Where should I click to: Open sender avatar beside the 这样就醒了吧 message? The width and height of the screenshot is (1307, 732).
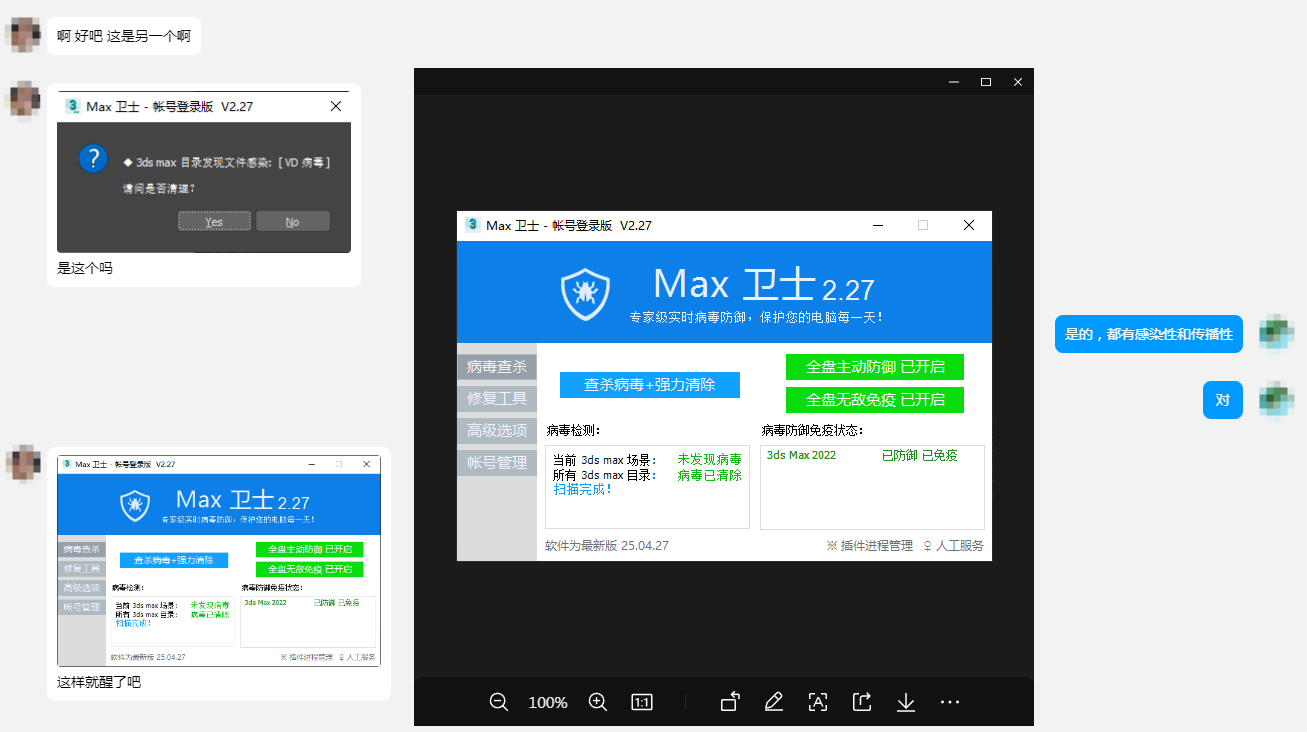[x=23, y=464]
